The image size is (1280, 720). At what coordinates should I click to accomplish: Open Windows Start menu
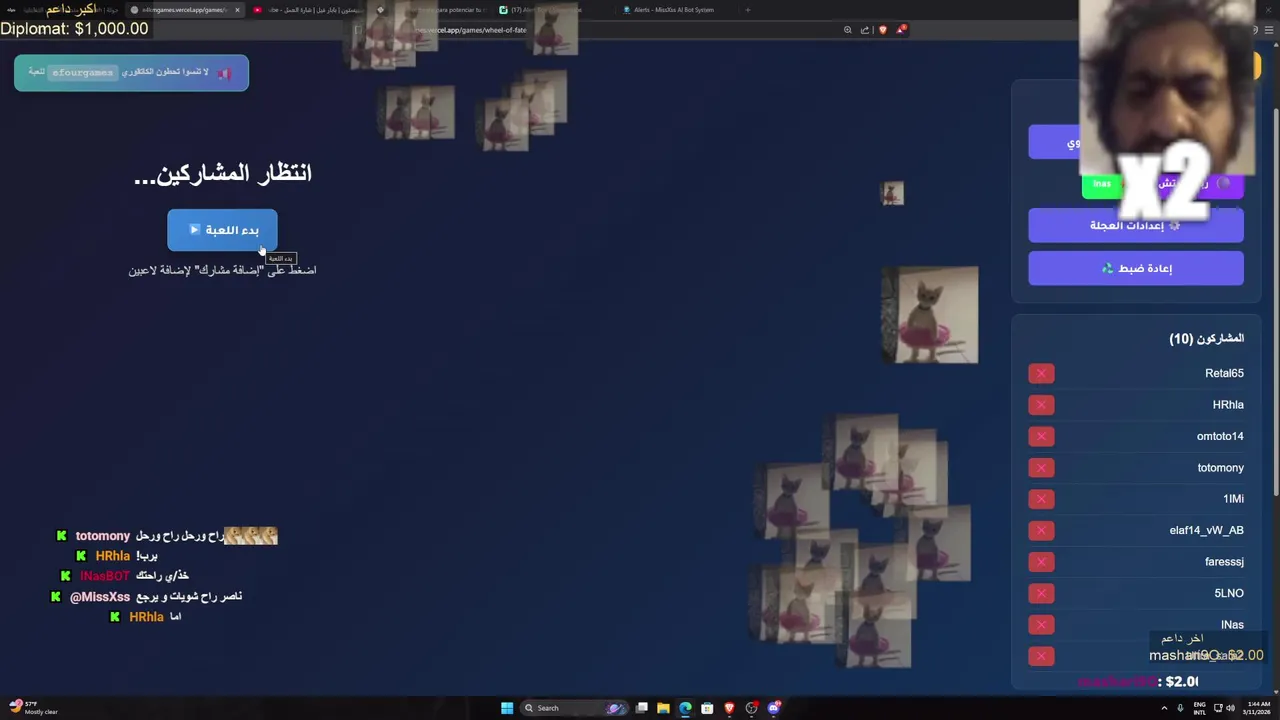click(x=507, y=708)
